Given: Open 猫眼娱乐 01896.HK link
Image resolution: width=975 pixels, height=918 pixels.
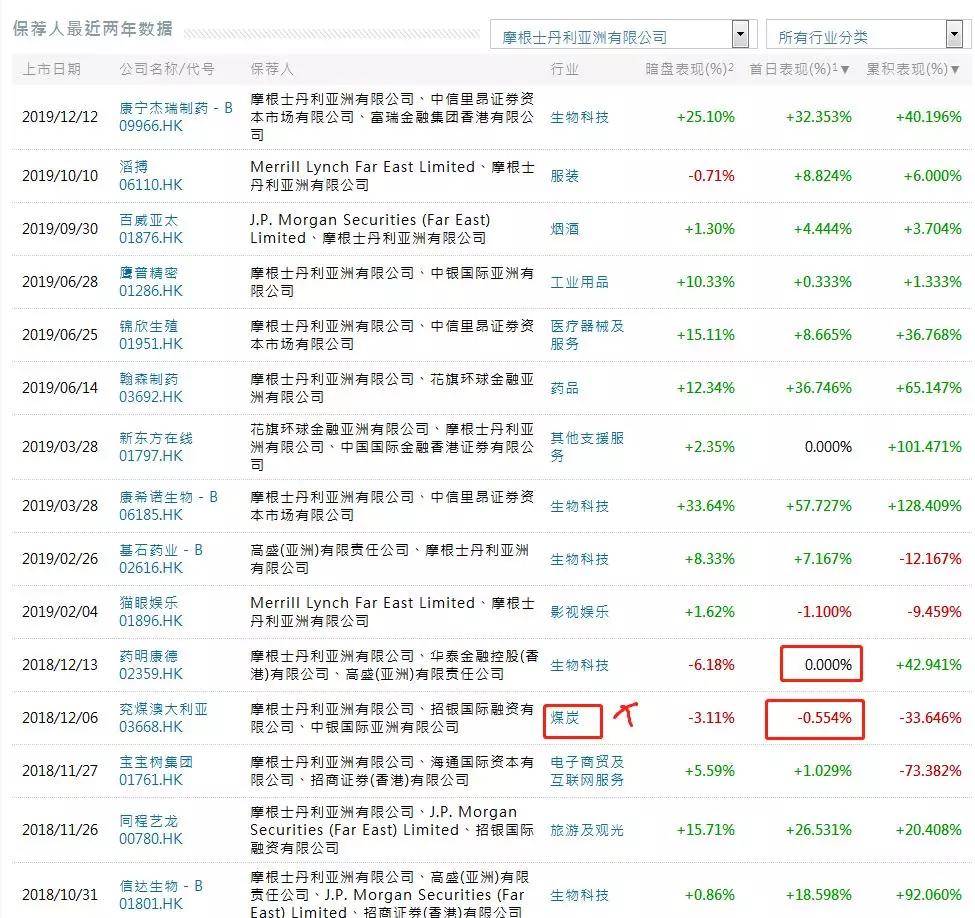Looking at the screenshot, I should 150,611.
